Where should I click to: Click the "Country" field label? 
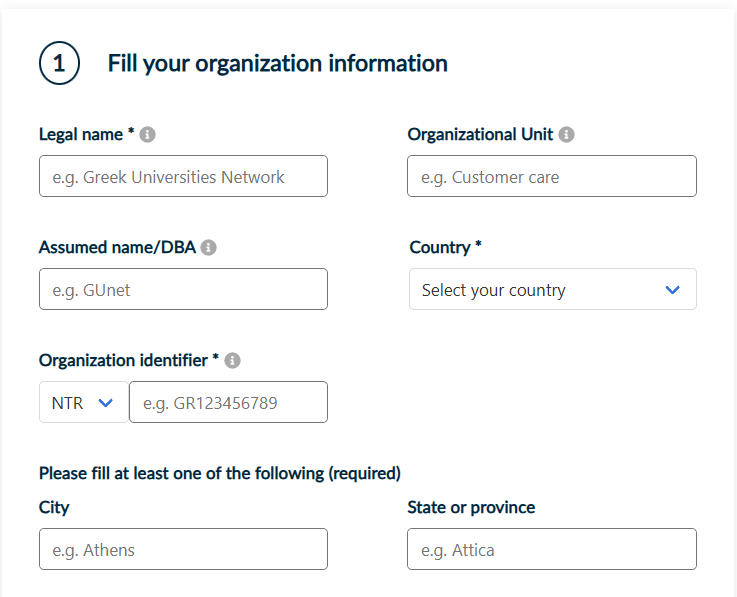(440, 247)
